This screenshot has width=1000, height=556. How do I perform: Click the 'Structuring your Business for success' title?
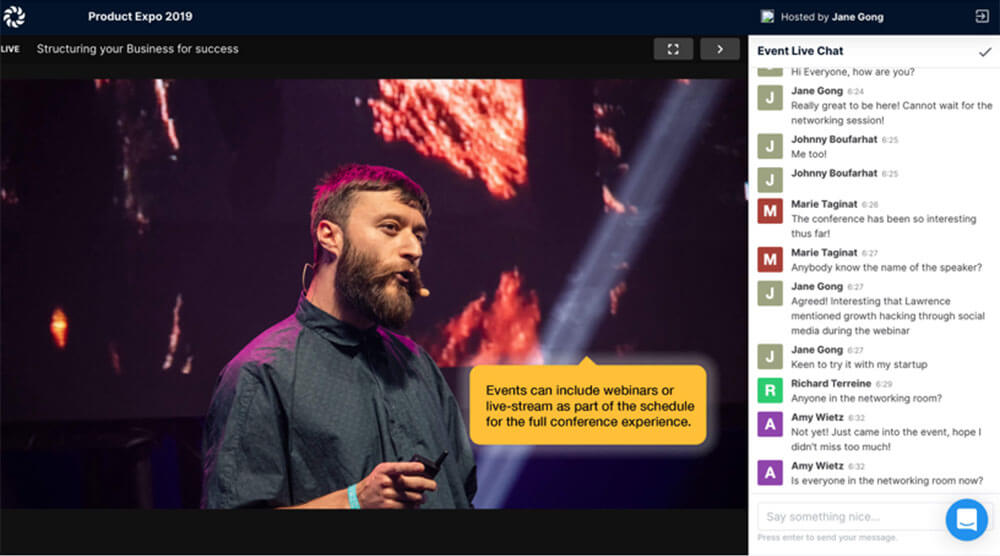point(137,49)
